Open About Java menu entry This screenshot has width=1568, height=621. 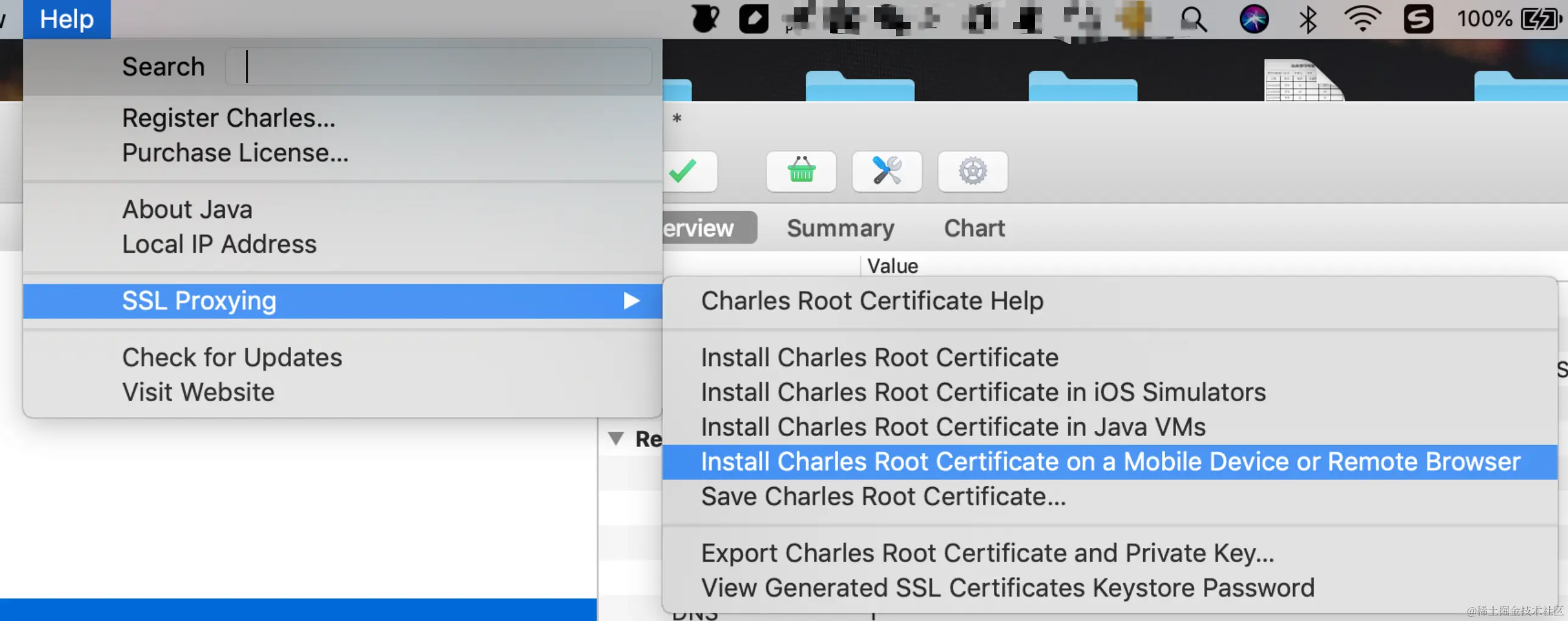342,209
